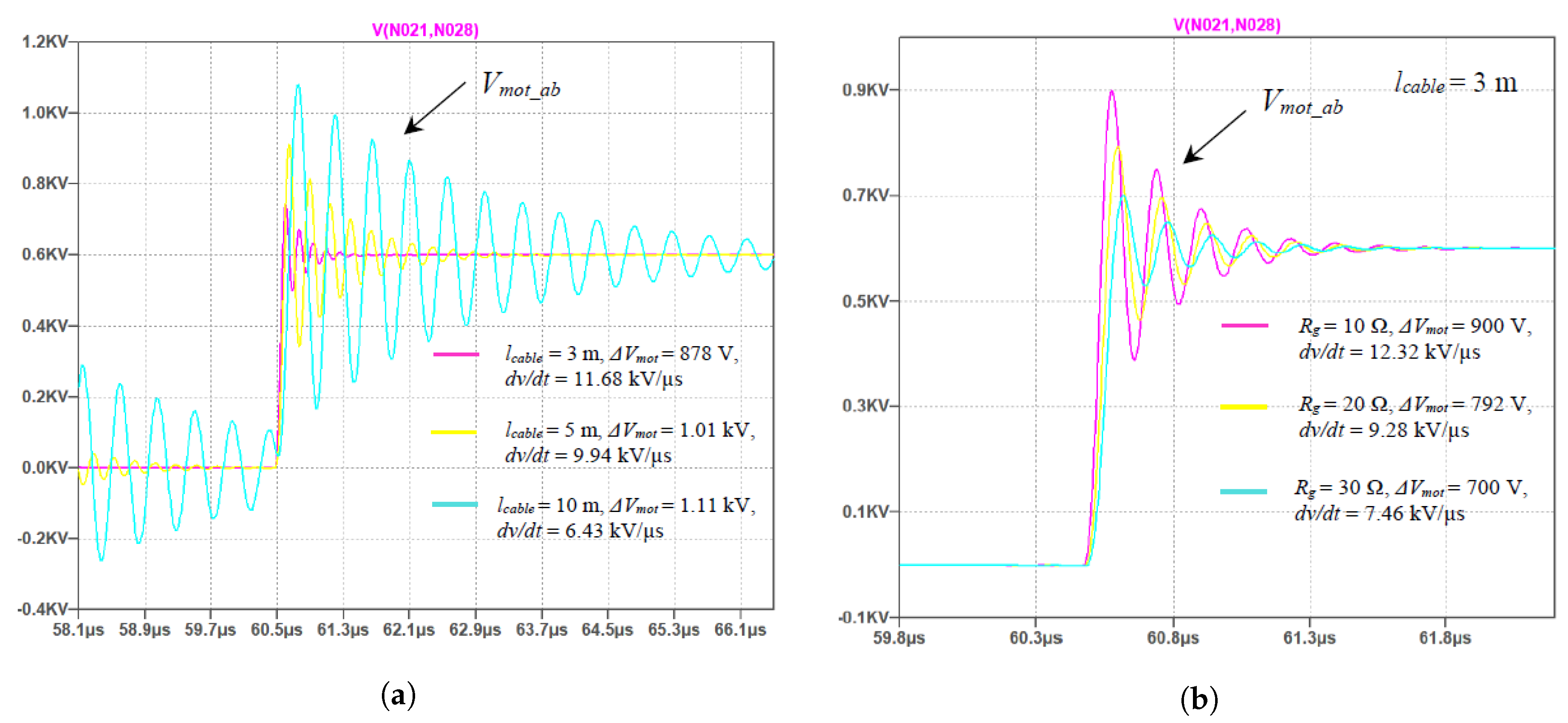
Task: Click the 61.3µs x-axis label in plot (b)
Action: pyautogui.click(x=1309, y=639)
